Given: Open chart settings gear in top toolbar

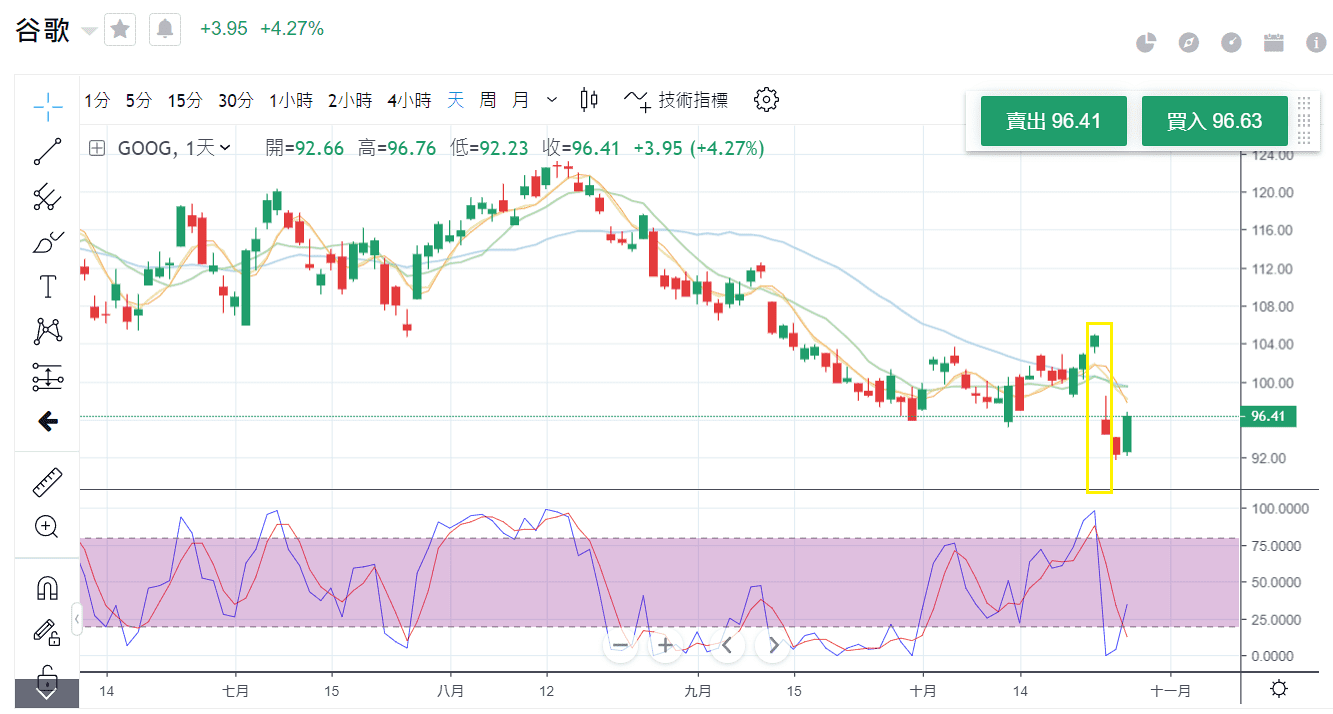Looking at the screenshot, I should (766, 100).
